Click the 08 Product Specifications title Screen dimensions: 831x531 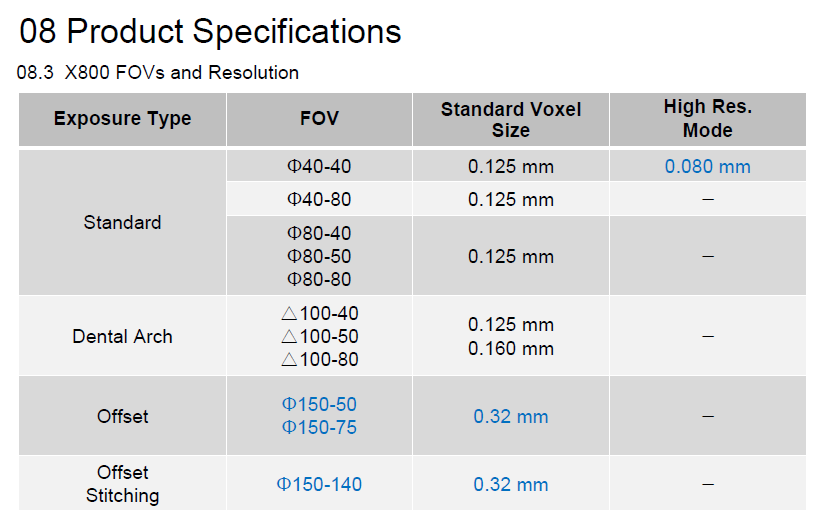[x=210, y=32]
